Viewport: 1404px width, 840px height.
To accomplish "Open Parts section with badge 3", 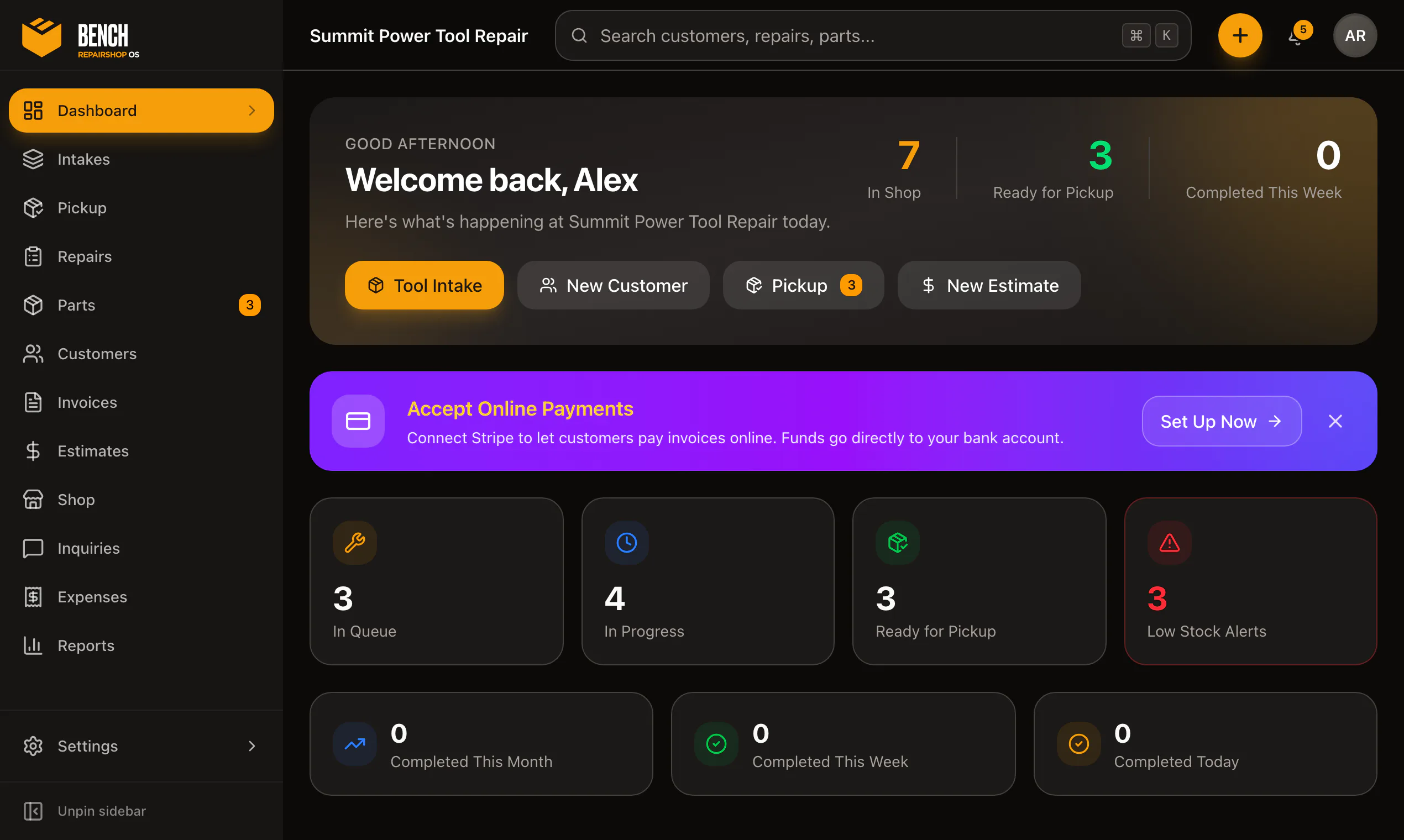I will tap(142, 305).
